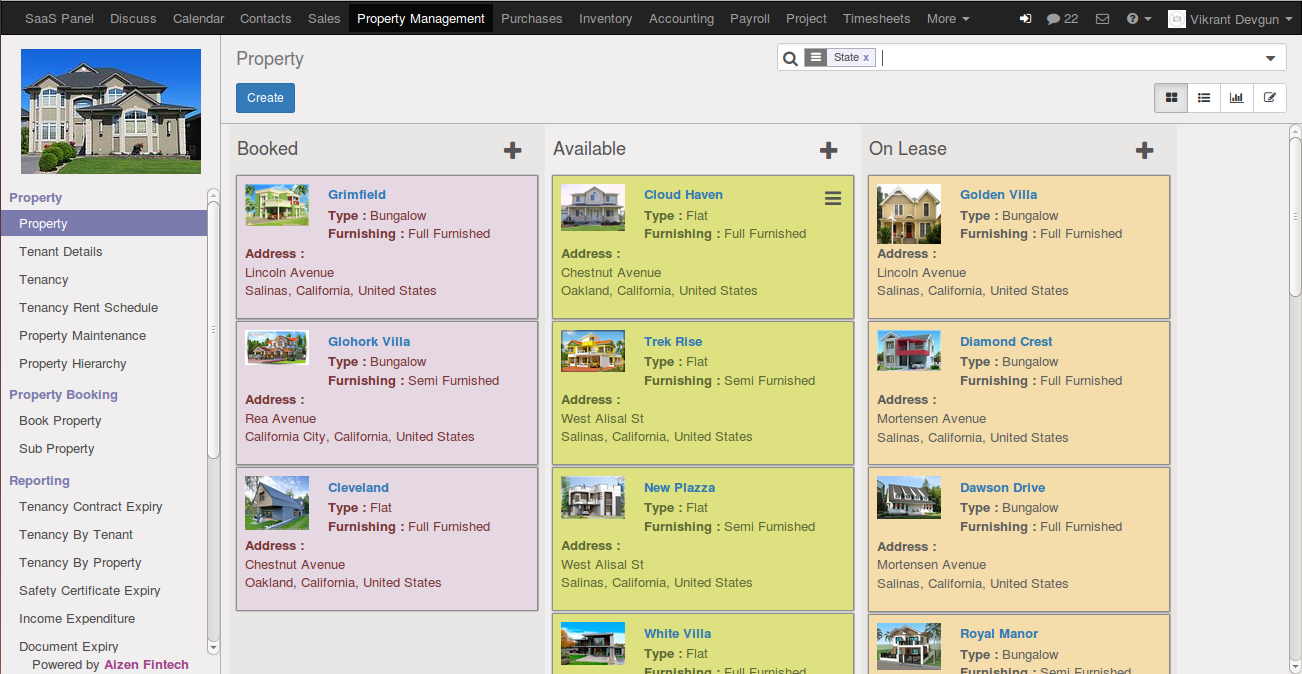Click the company logo house image
The width and height of the screenshot is (1302, 674).
pos(111,111)
